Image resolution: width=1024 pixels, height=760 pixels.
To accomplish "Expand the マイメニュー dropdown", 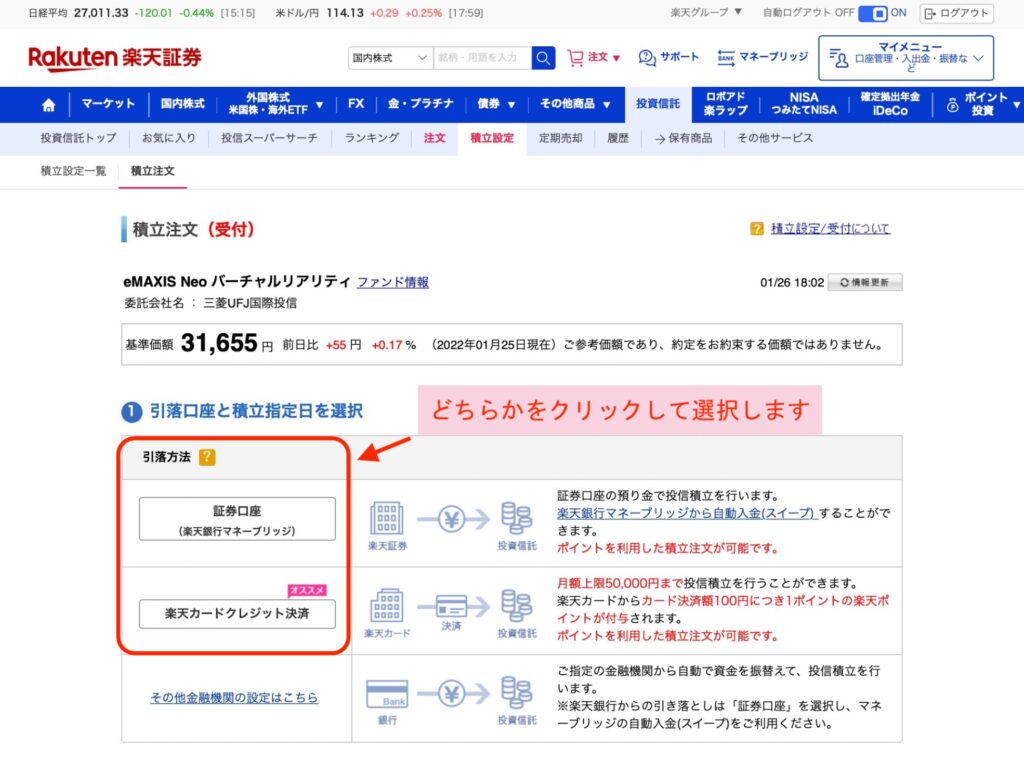I will (x=906, y=58).
